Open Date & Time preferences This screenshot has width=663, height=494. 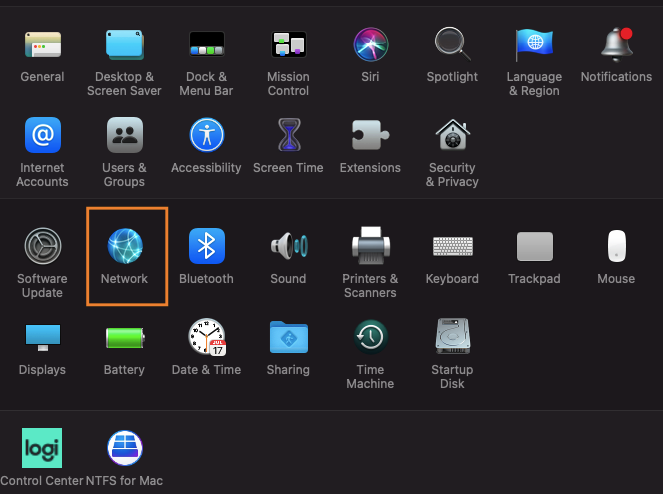pos(207,339)
